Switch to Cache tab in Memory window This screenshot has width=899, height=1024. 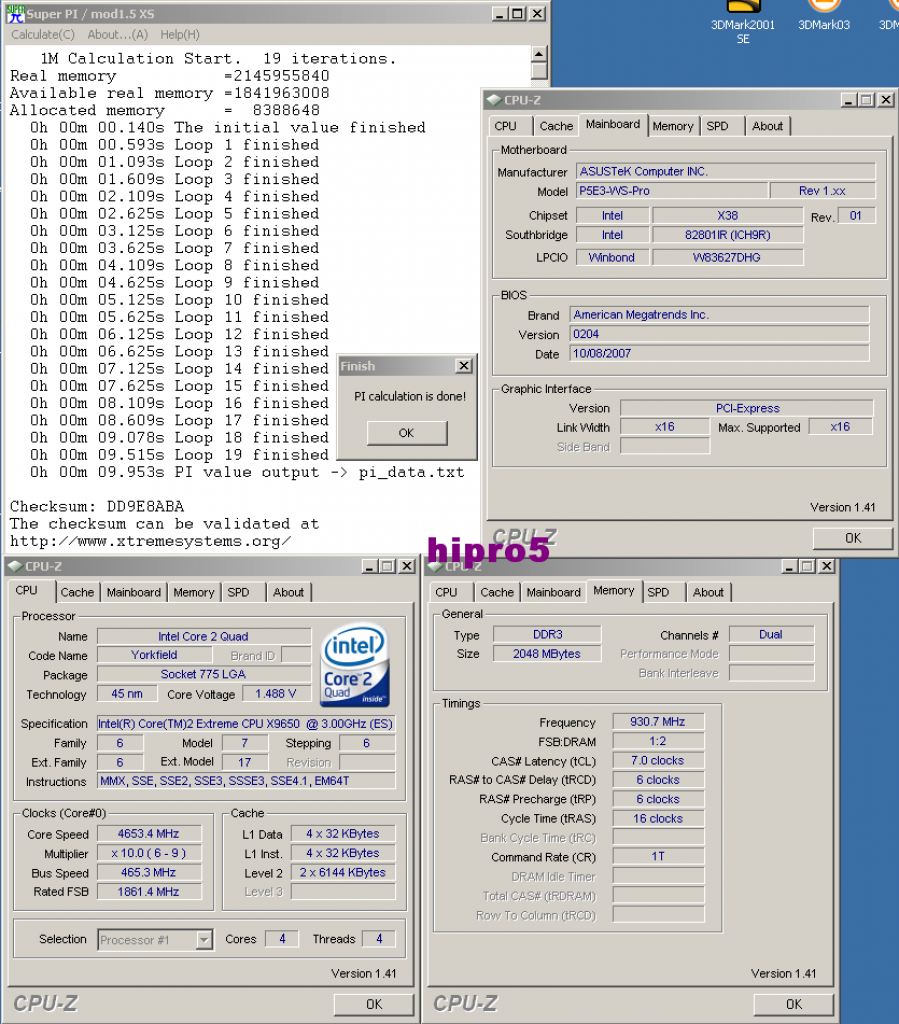(x=497, y=592)
